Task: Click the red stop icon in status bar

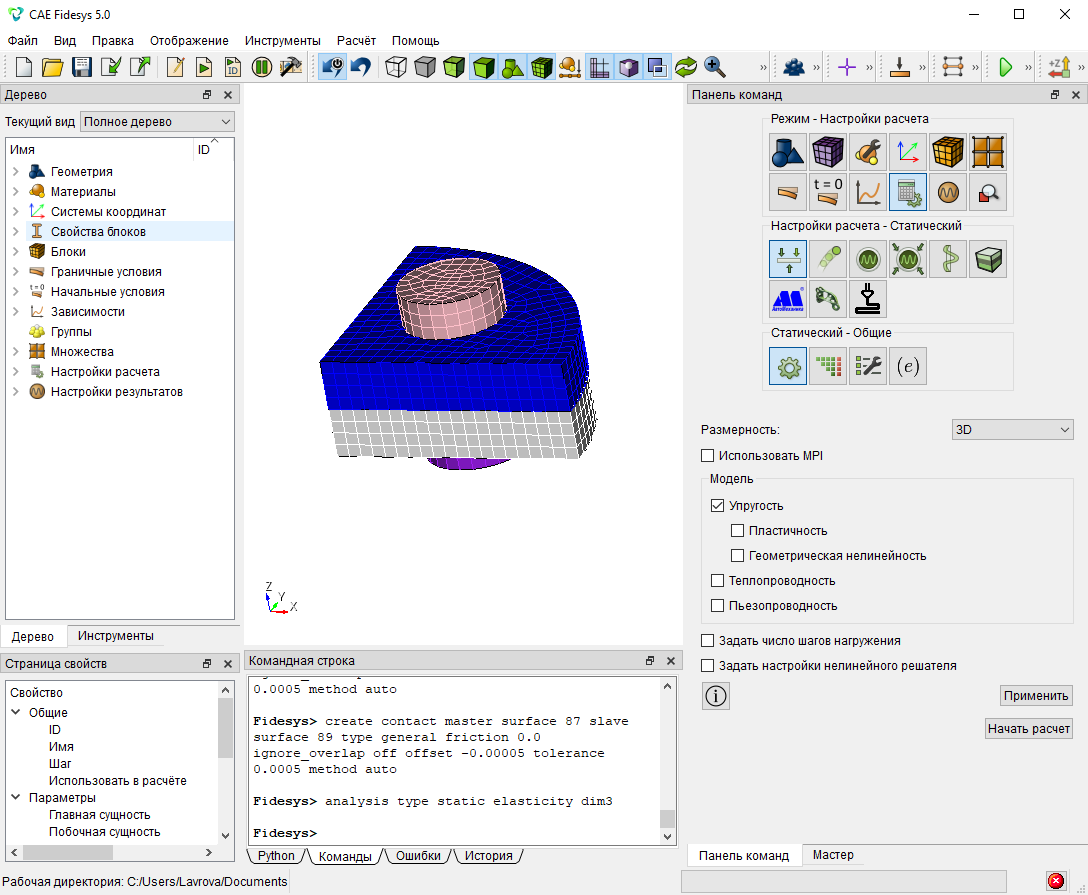Action: 1056,881
